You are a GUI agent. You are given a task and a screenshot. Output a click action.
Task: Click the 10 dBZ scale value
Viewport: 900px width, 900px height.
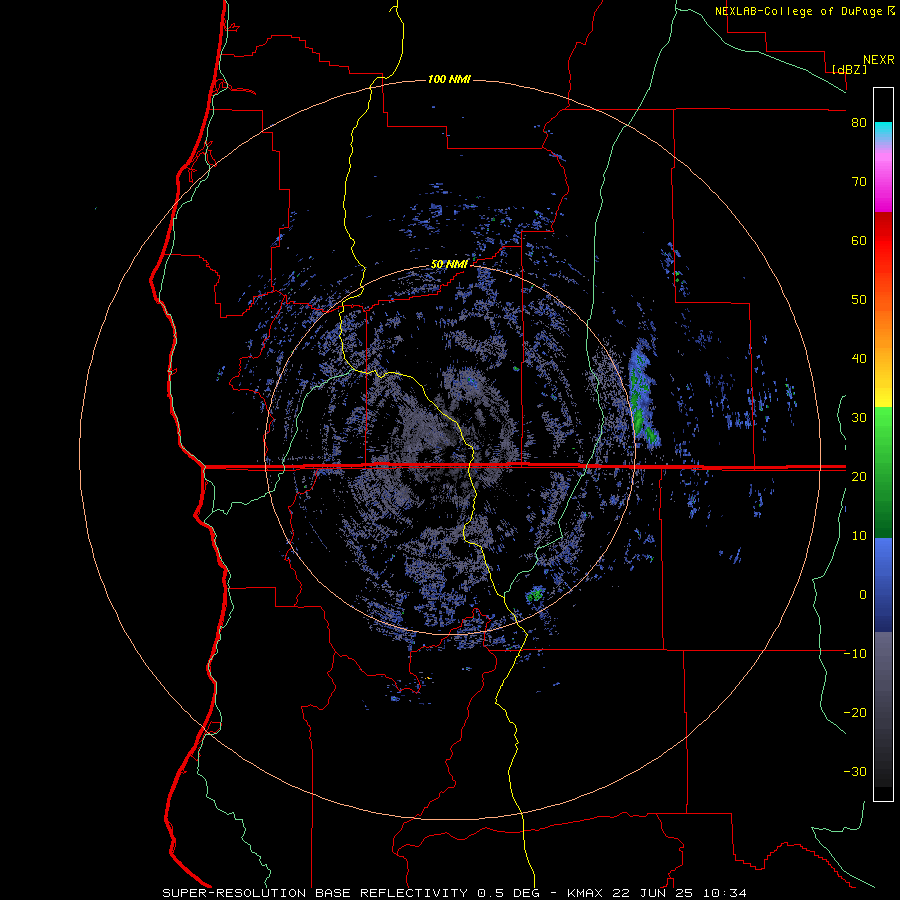859,536
